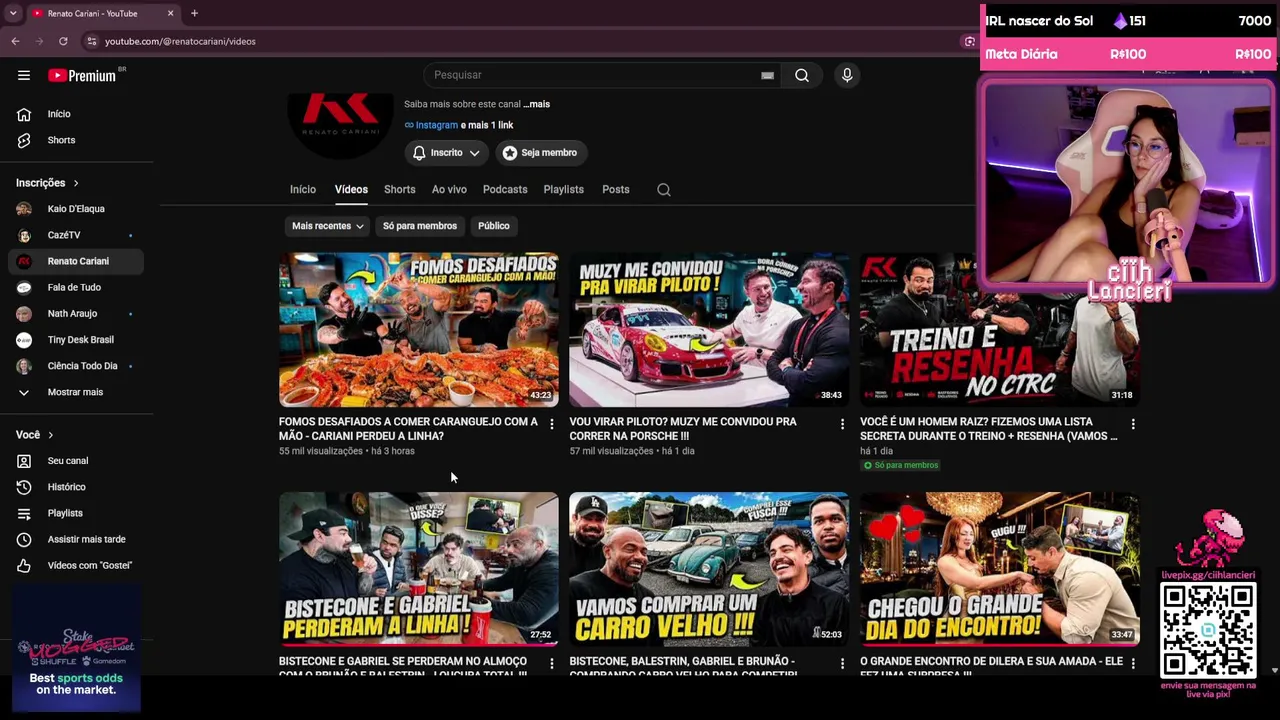Open Tiny Desk Brasil subscription channel

(x=77, y=340)
